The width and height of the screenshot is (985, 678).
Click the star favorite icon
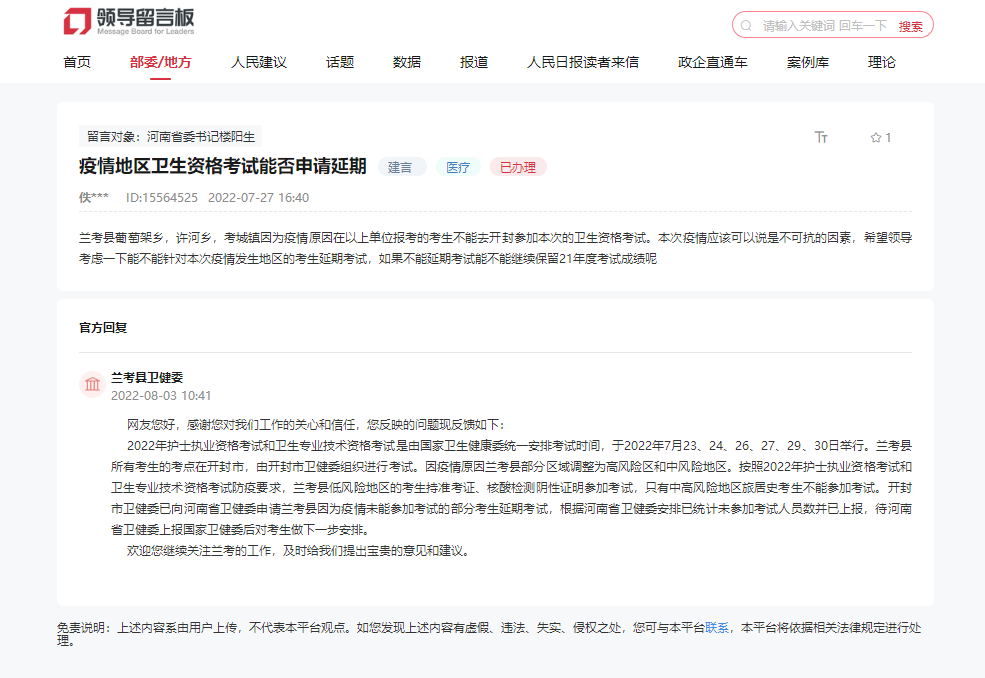(875, 137)
